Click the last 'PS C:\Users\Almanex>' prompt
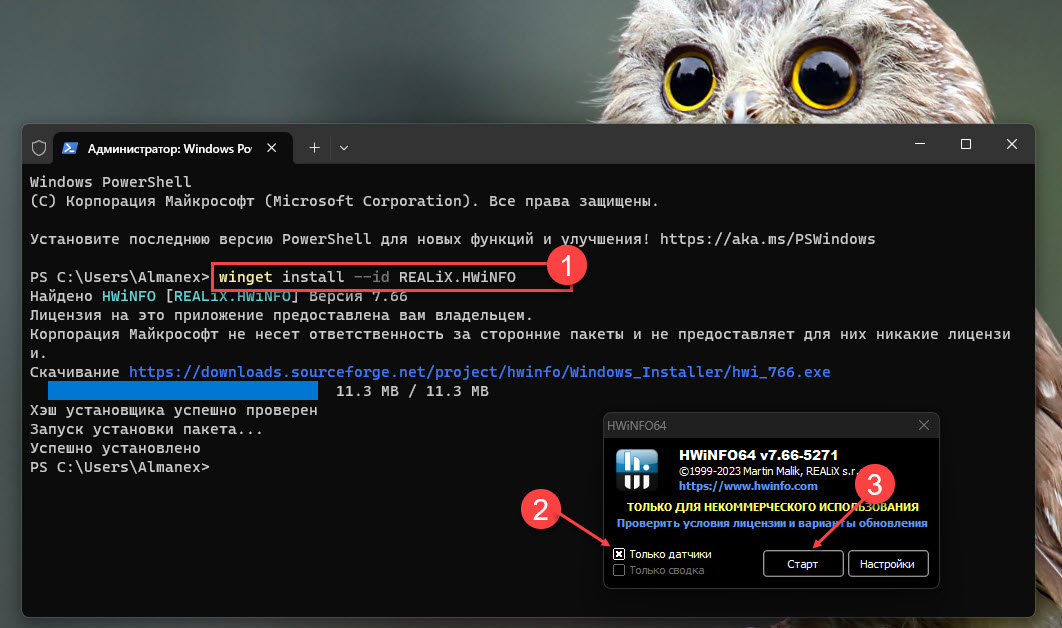The width and height of the screenshot is (1062, 628). click(120, 467)
